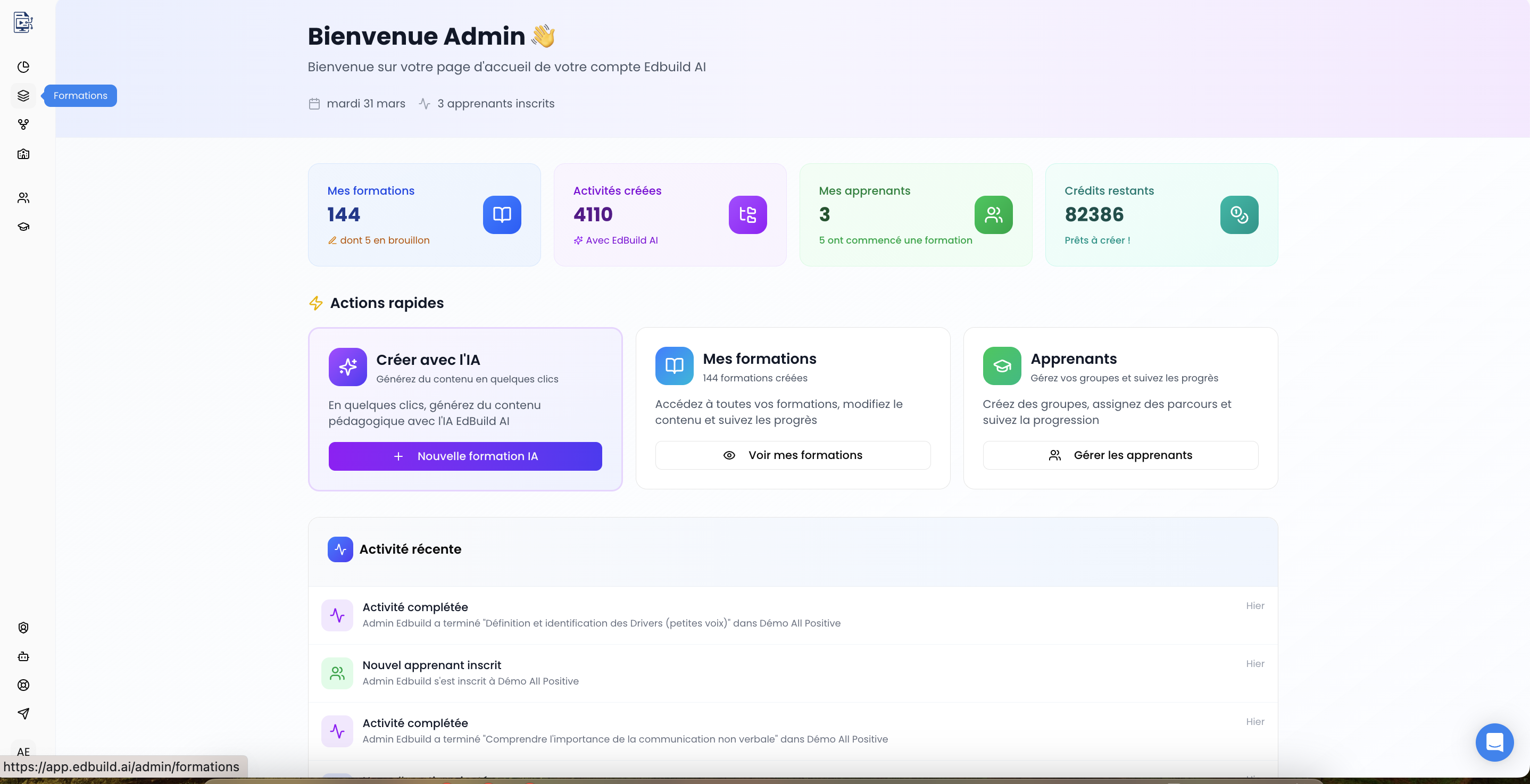Image resolution: width=1530 pixels, height=784 pixels.
Task: Click the paper plane send icon
Action: click(x=23, y=713)
